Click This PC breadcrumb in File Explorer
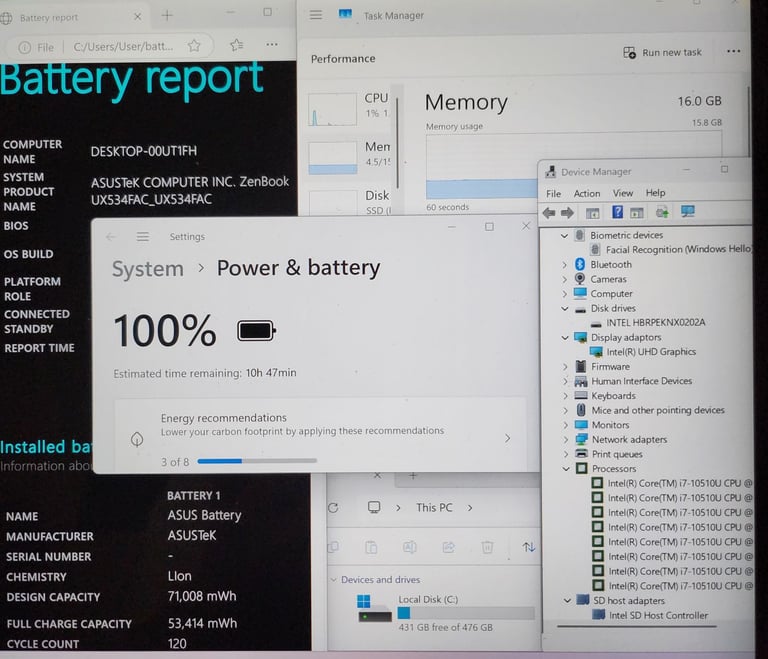 434,508
